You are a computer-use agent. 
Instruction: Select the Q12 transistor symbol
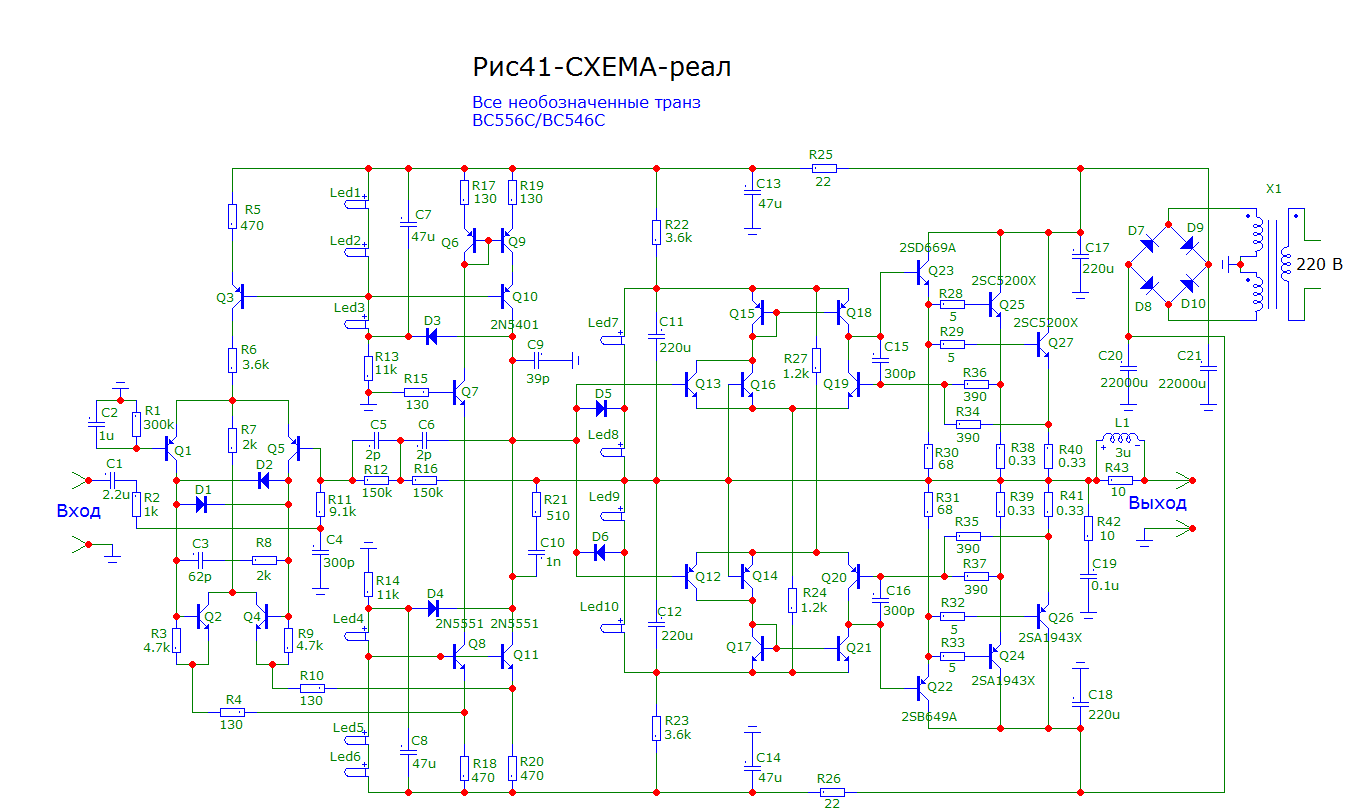(691, 576)
